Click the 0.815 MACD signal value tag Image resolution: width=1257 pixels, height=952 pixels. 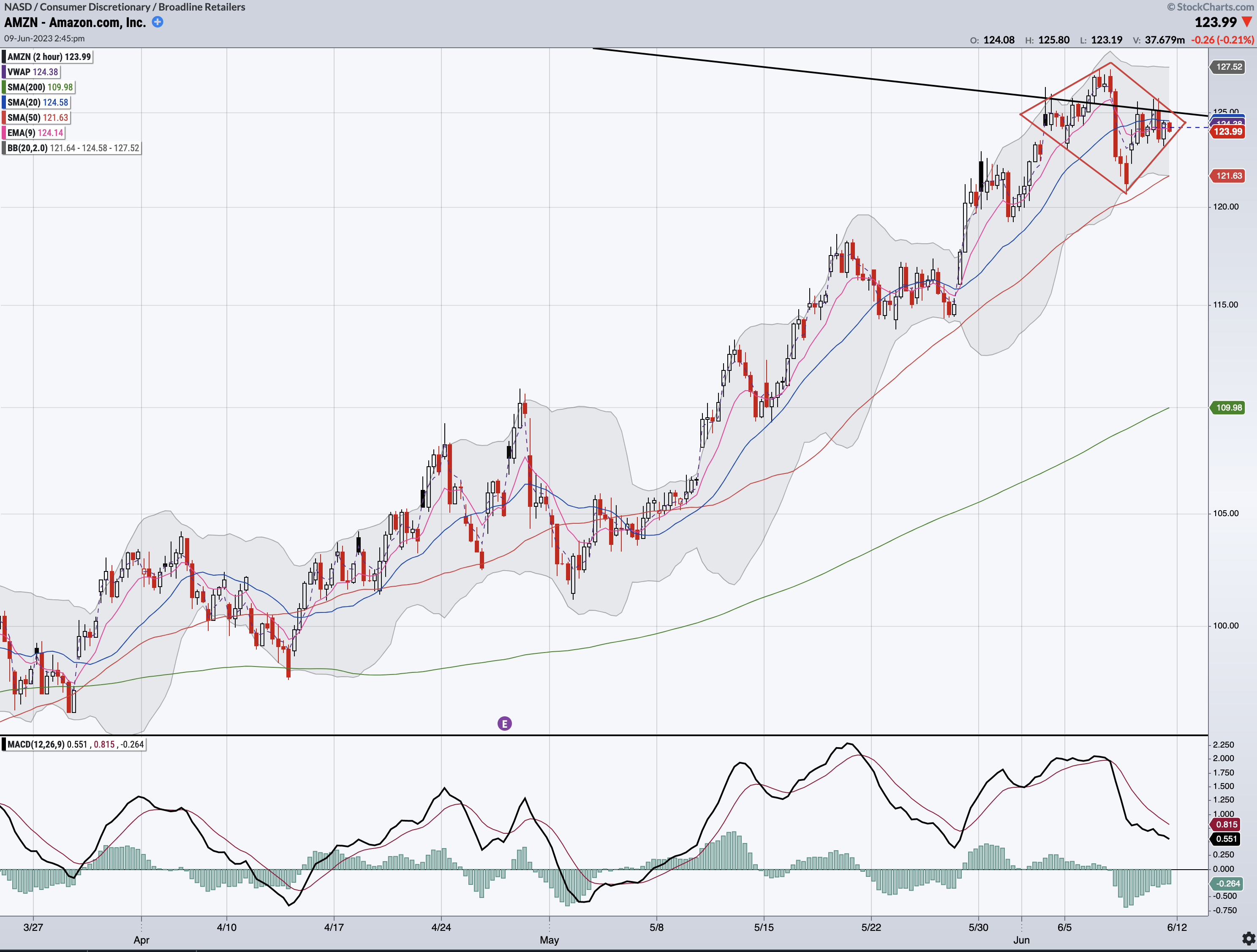click(1226, 825)
